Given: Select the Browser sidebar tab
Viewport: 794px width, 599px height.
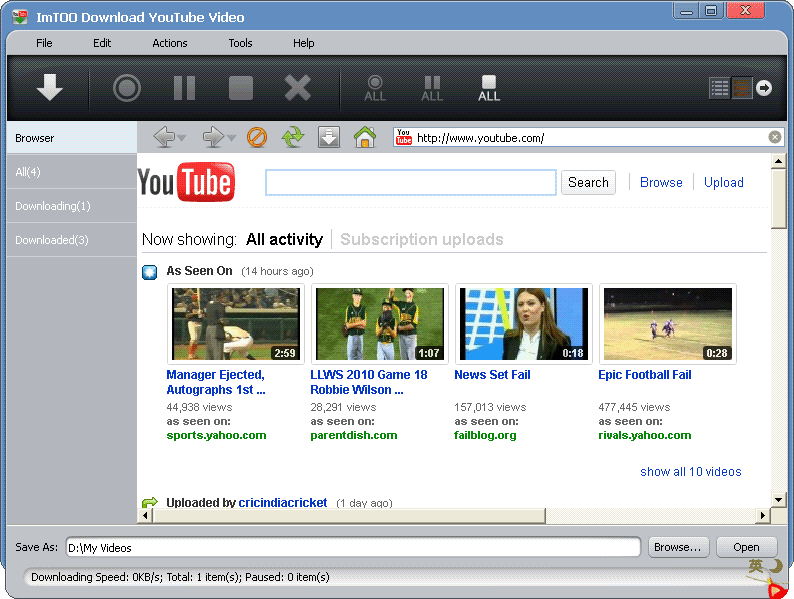Looking at the screenshot, I should coord(72,138).
